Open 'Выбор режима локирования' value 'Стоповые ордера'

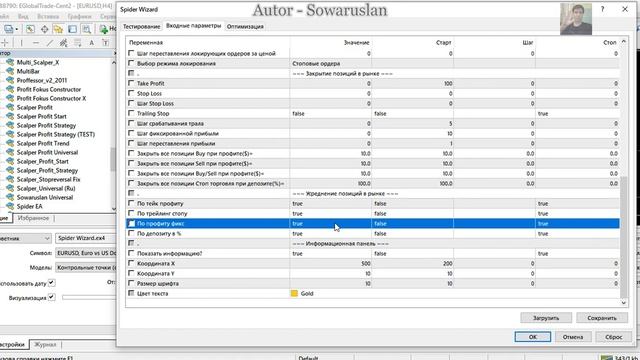pos(331,63)
